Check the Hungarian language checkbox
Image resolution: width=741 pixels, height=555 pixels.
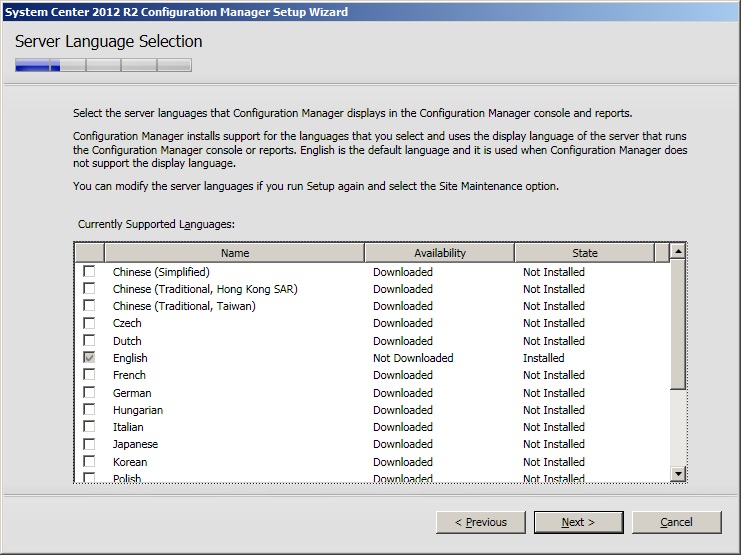[90, 410]
